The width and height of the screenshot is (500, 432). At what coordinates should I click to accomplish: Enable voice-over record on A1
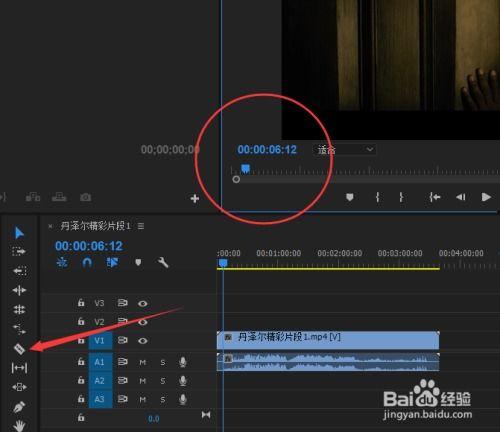click(183, 362)
